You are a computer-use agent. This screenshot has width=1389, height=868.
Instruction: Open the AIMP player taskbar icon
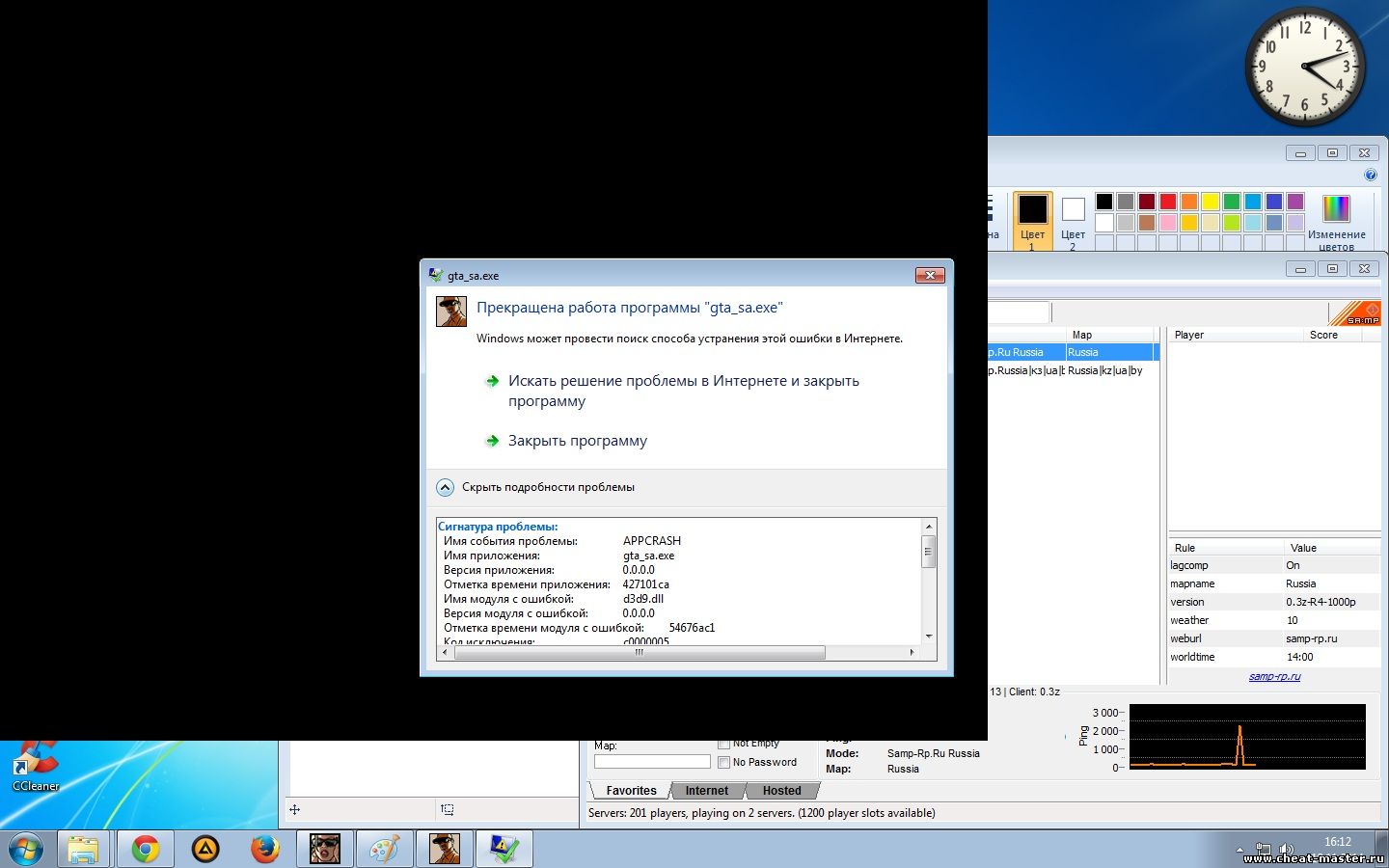pyautogui.click(x=205, y=850)
